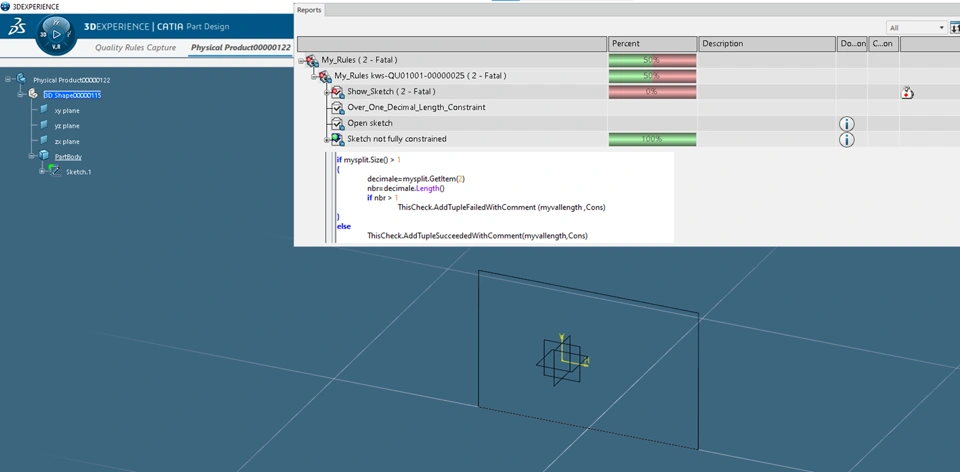Click the 3DEXPERIENCE title bar app icon

coord(6,6)
